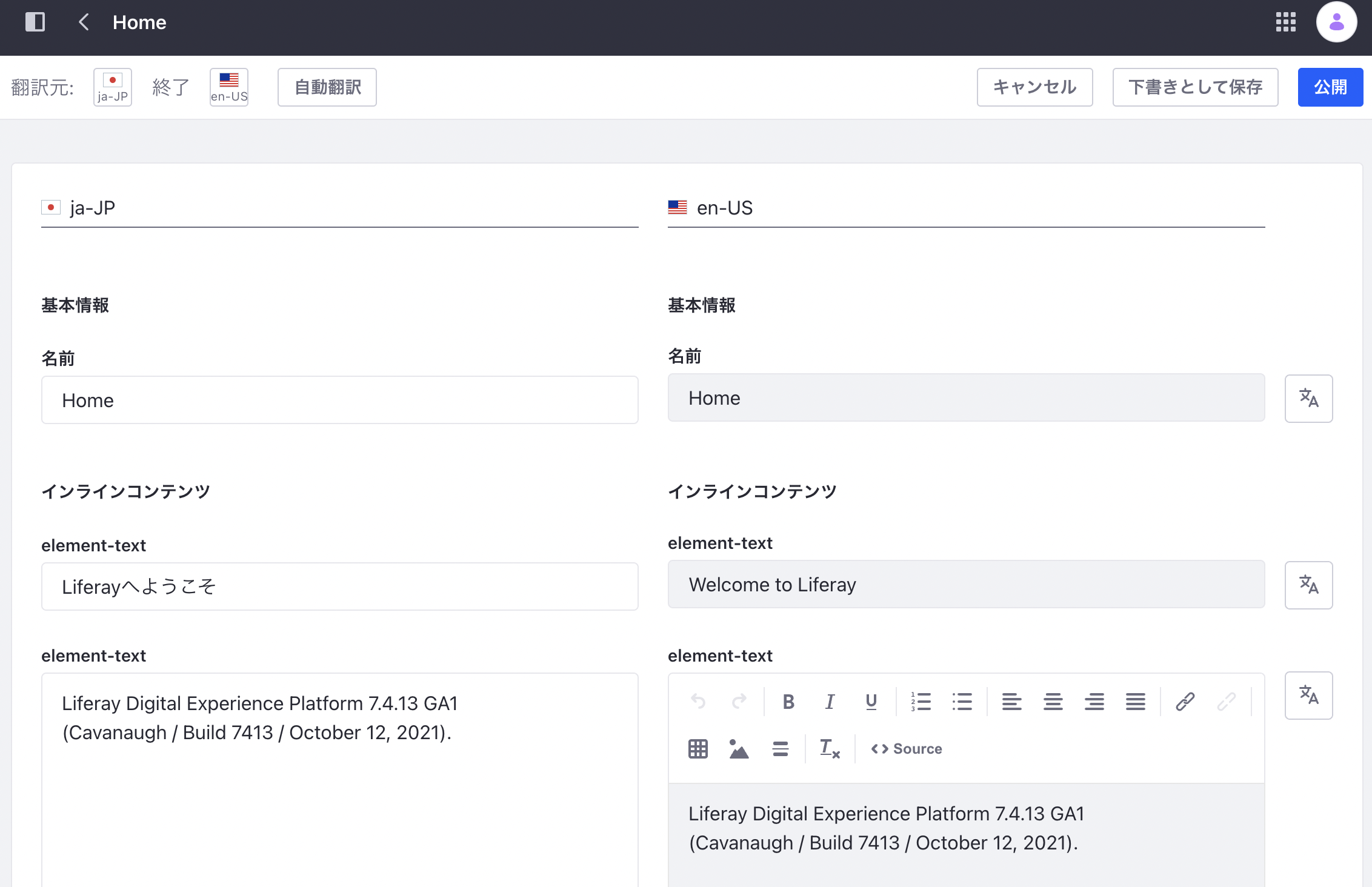Click the キャンセル button
The image size is (1372, 887).
coord(1034,87)
